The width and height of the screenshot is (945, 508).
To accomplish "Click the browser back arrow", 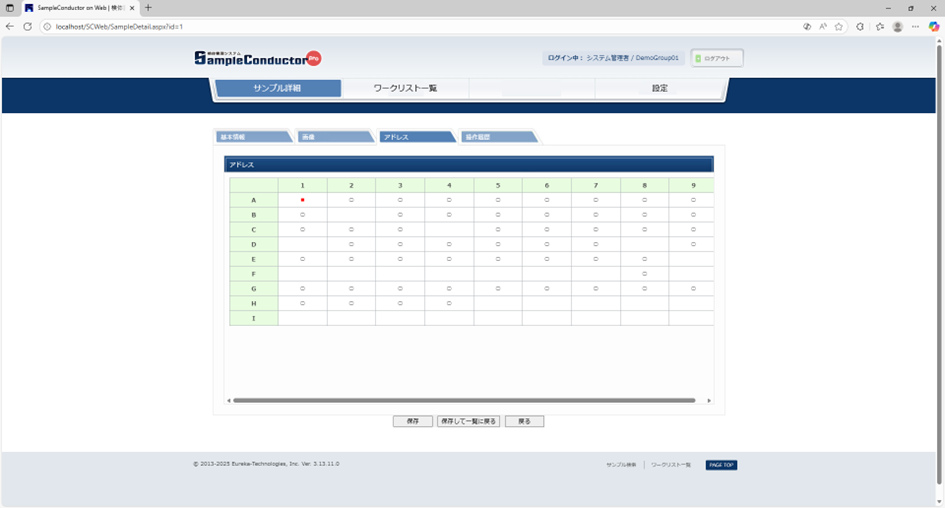I will tap(10, 26).
